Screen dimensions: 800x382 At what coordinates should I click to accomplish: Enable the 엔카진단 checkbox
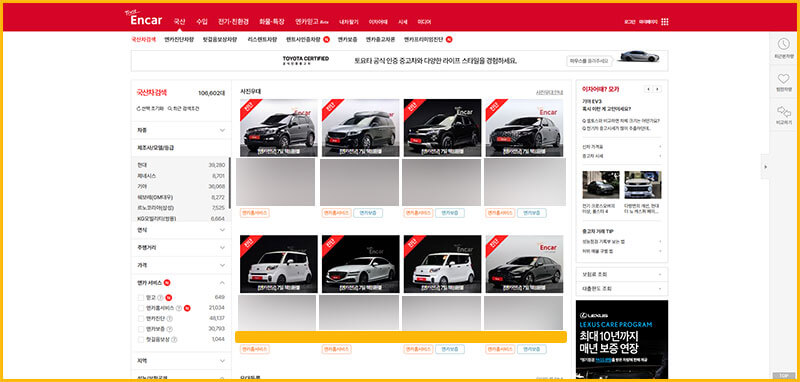tap(141, 318)
